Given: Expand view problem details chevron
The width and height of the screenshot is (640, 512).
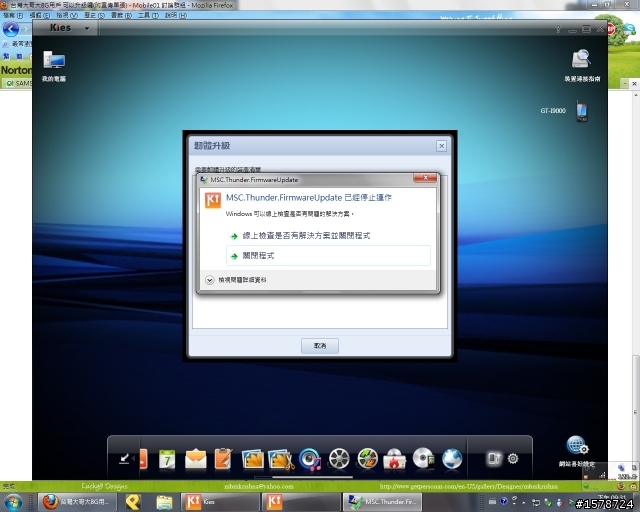Looking at the screenshot, I should coord(209,280).
